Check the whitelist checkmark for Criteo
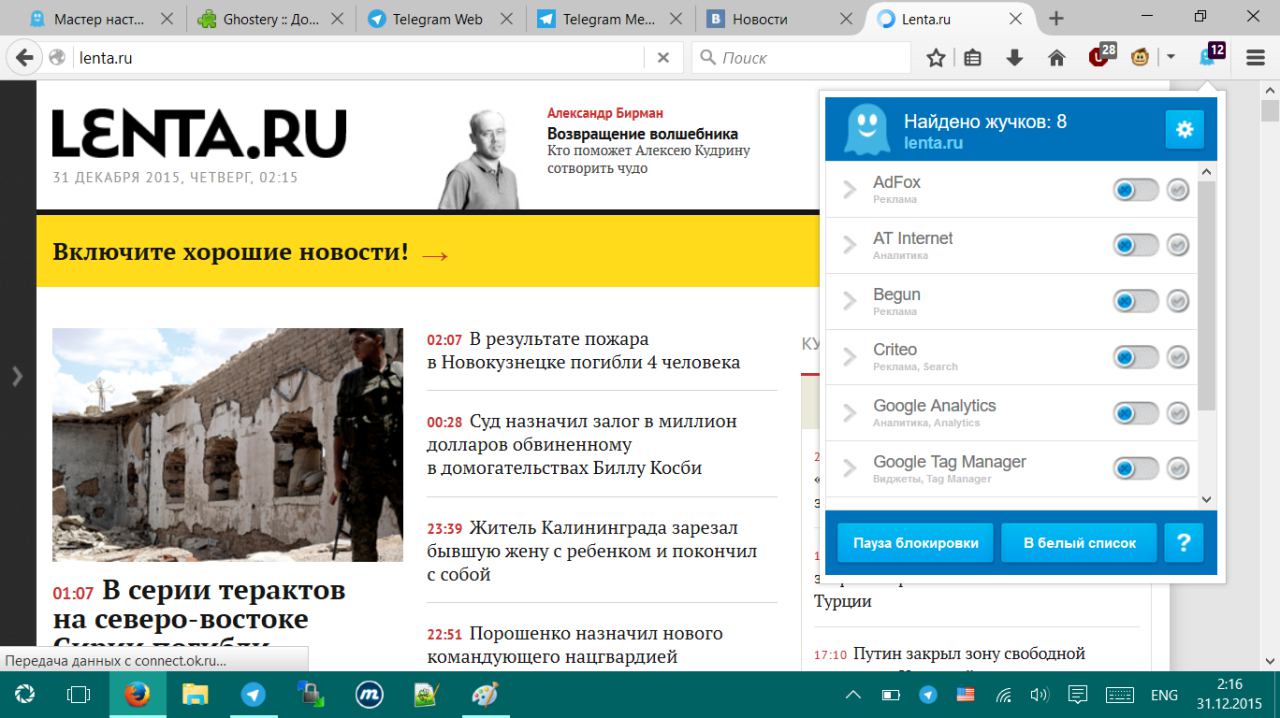1280x718 pixels. click(x=1178, y=357)
